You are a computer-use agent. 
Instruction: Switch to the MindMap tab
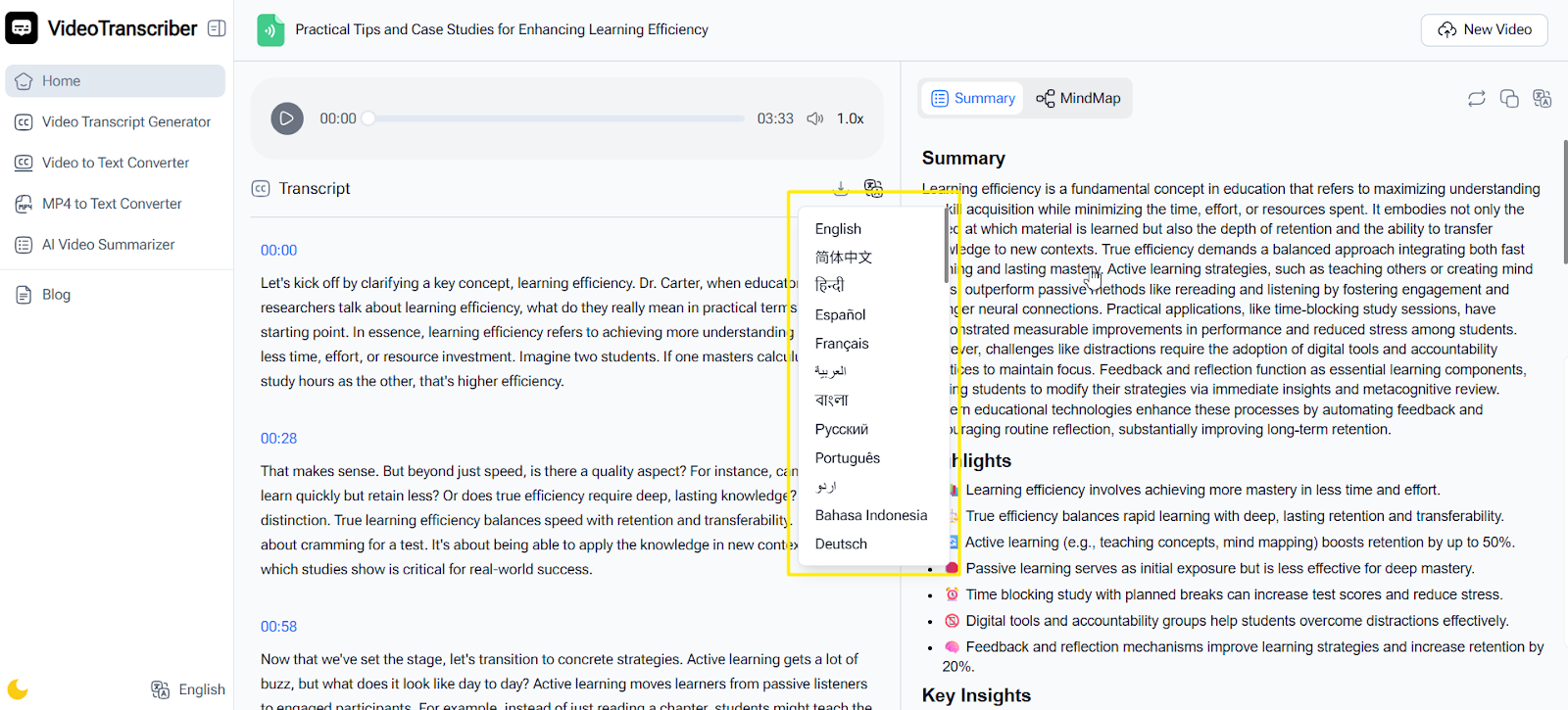[x=1078, y=98]
